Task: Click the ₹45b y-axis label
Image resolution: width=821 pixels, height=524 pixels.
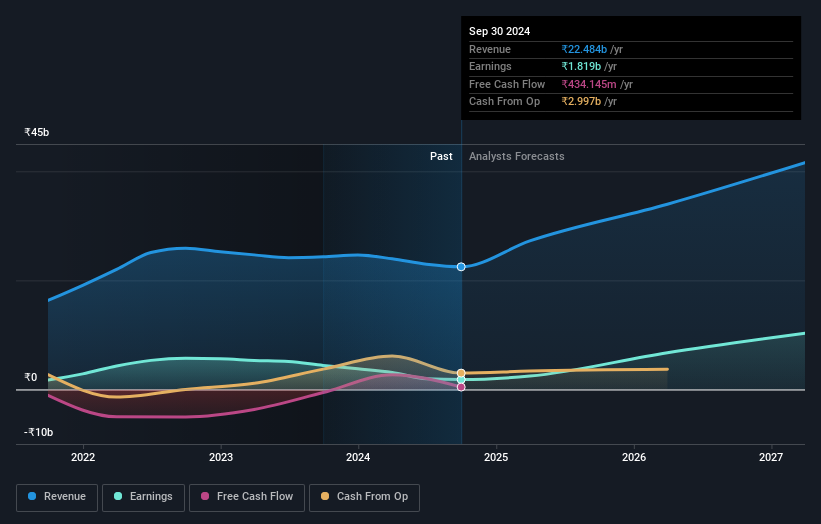Action: coord(37,132)
